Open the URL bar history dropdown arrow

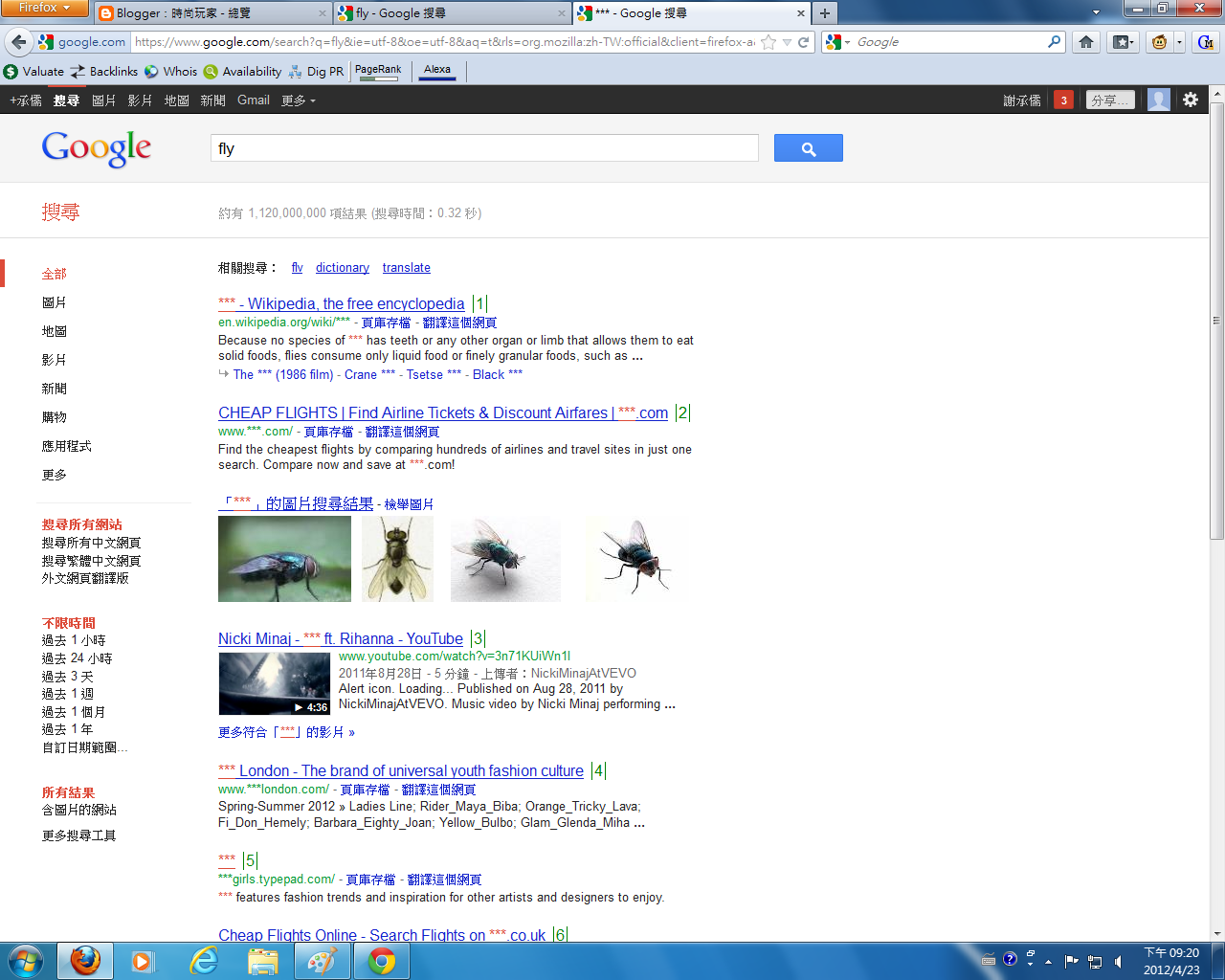tap(787, 42)
